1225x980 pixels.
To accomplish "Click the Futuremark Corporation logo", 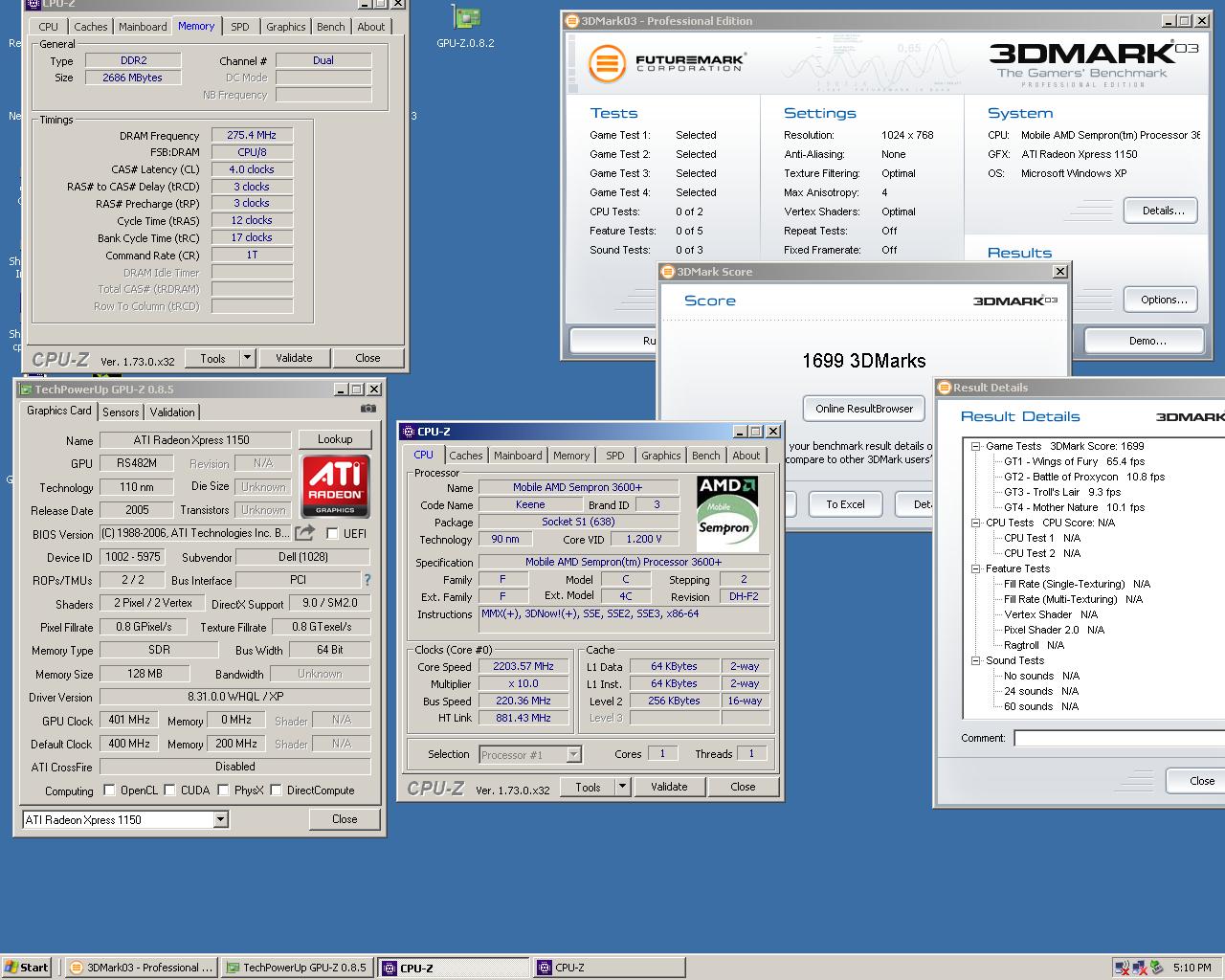I will pyautogui.click(x=666, y=63).
